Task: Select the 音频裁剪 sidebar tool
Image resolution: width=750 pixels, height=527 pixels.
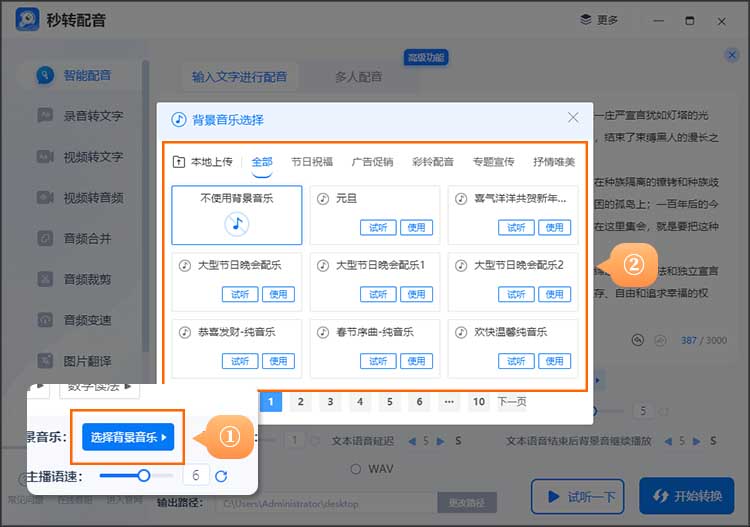Action: click(74, 279)
